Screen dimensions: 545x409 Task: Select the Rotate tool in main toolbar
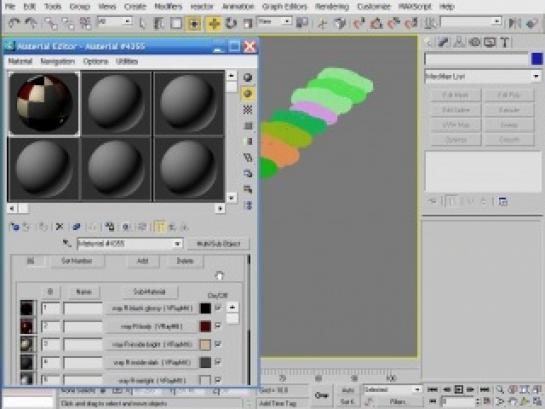[x=230, y=23]
